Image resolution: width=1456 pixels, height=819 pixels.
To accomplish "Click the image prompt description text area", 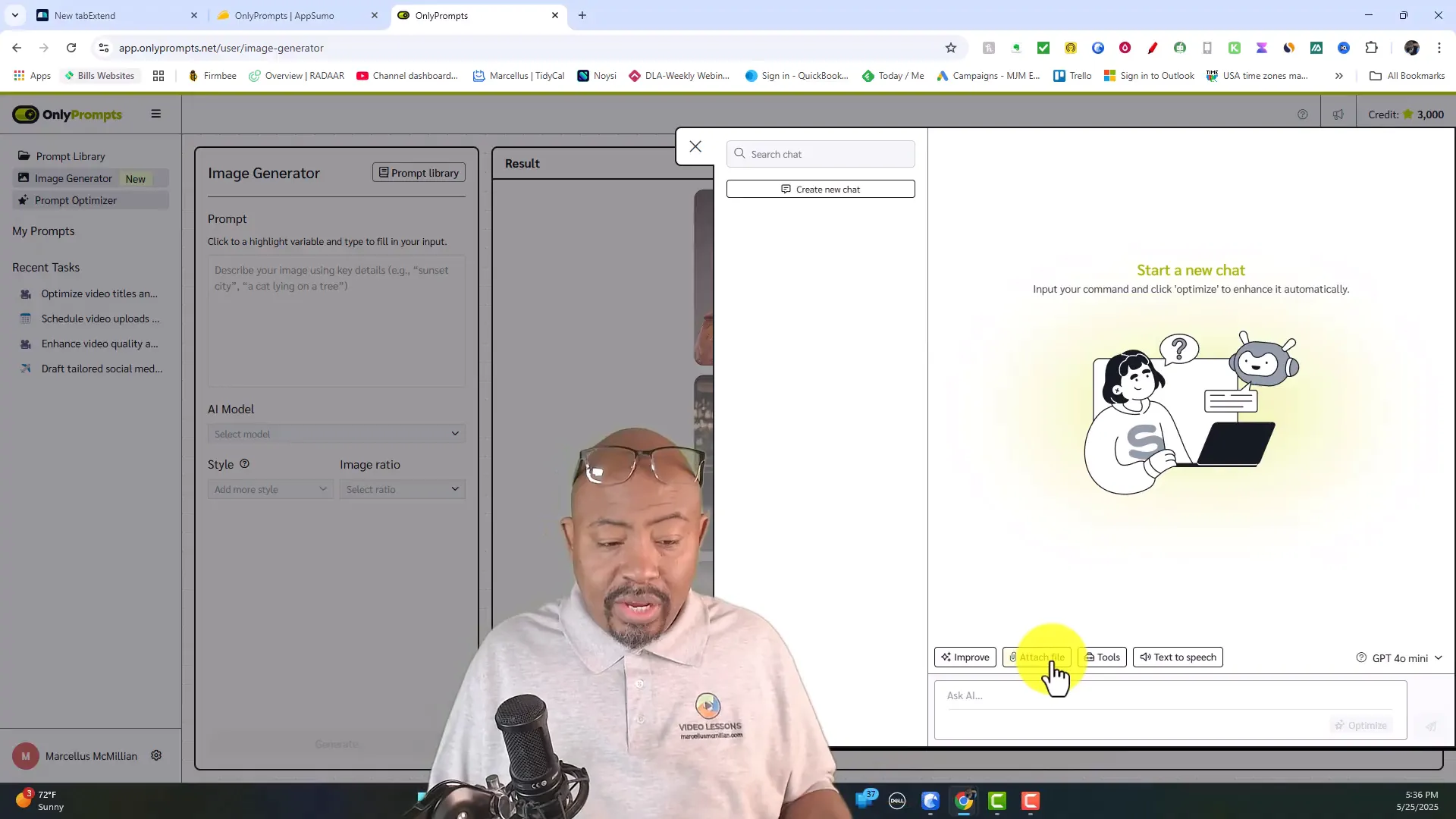I will click(336, 321).
